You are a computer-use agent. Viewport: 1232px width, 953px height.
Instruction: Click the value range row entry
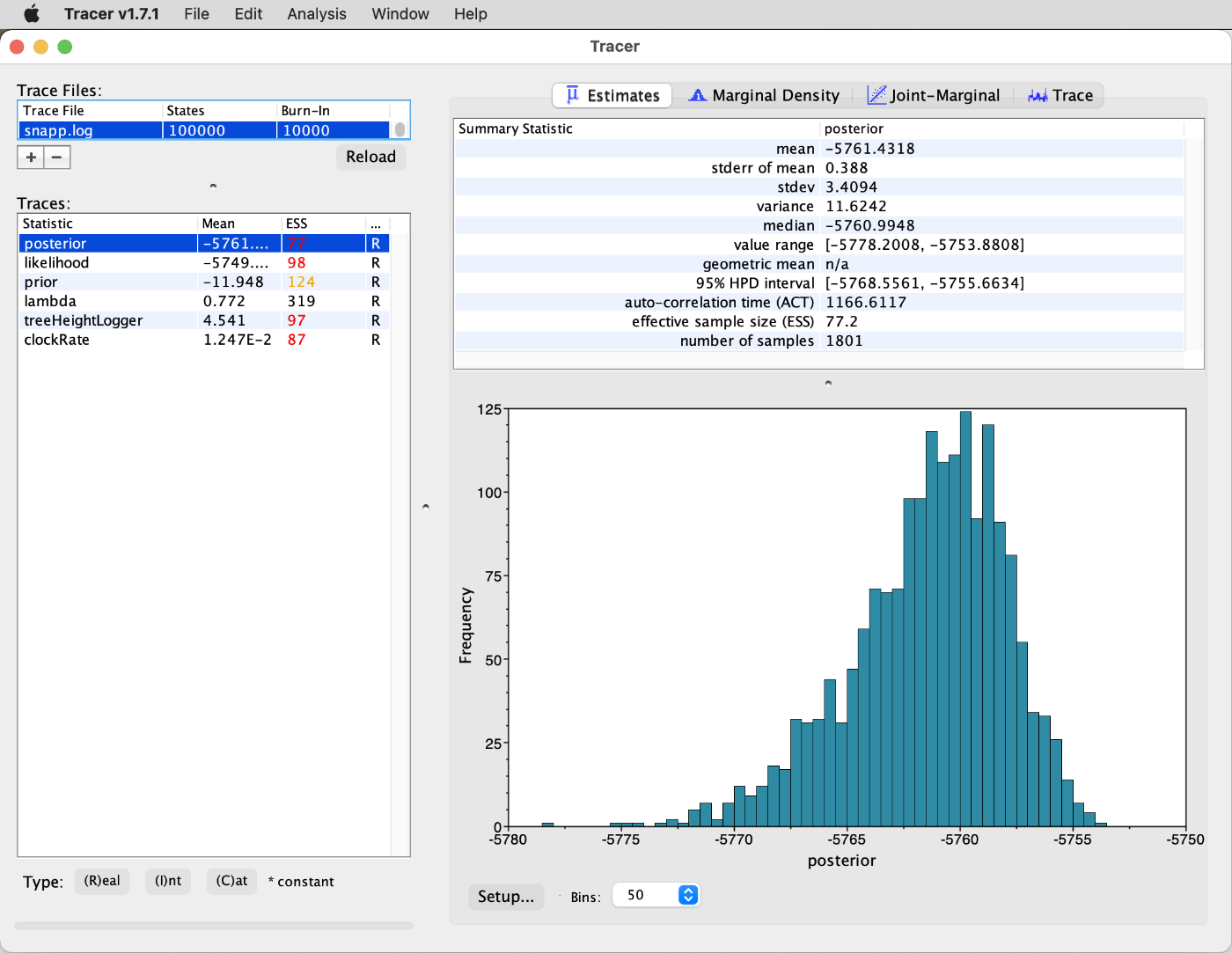(x=925, y=245)
